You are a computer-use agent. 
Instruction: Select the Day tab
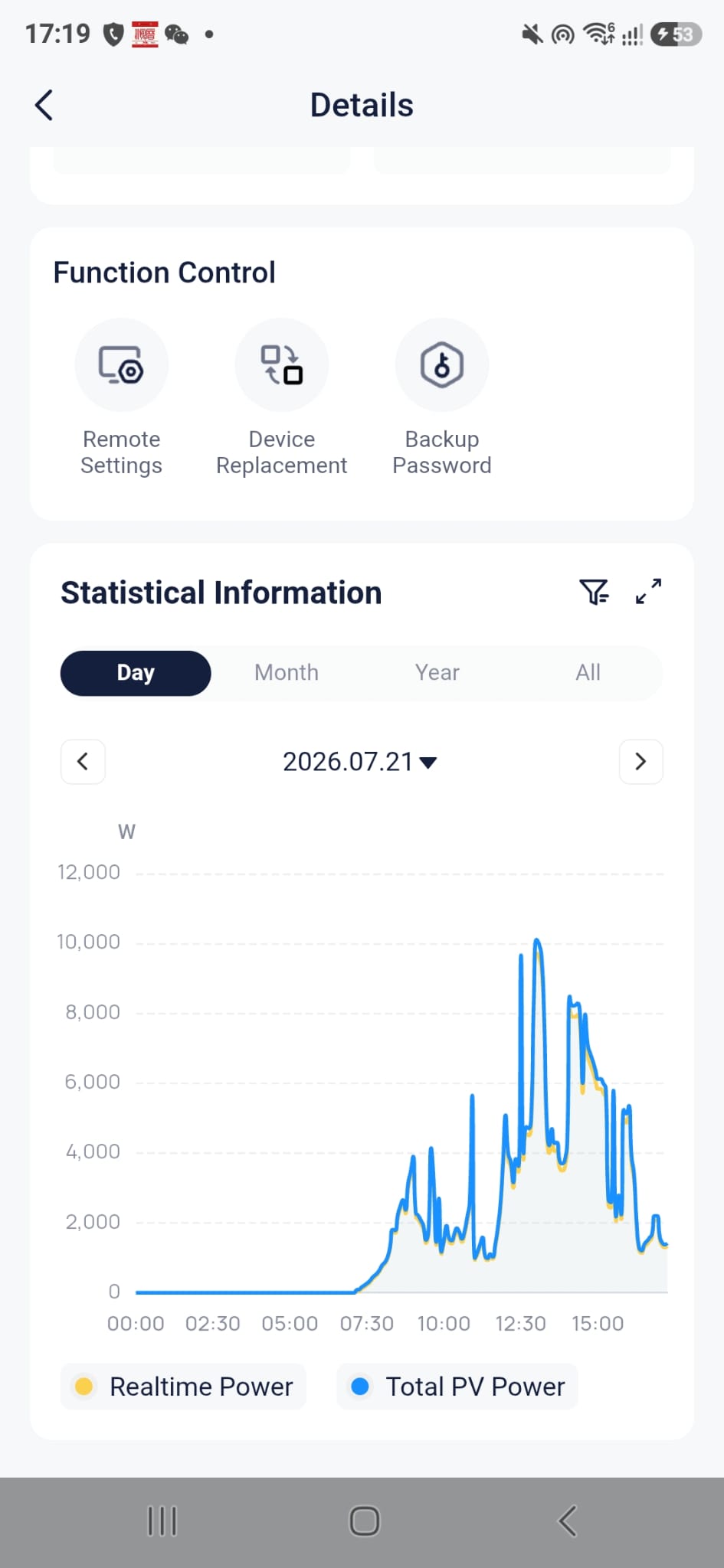pos(136,673)
